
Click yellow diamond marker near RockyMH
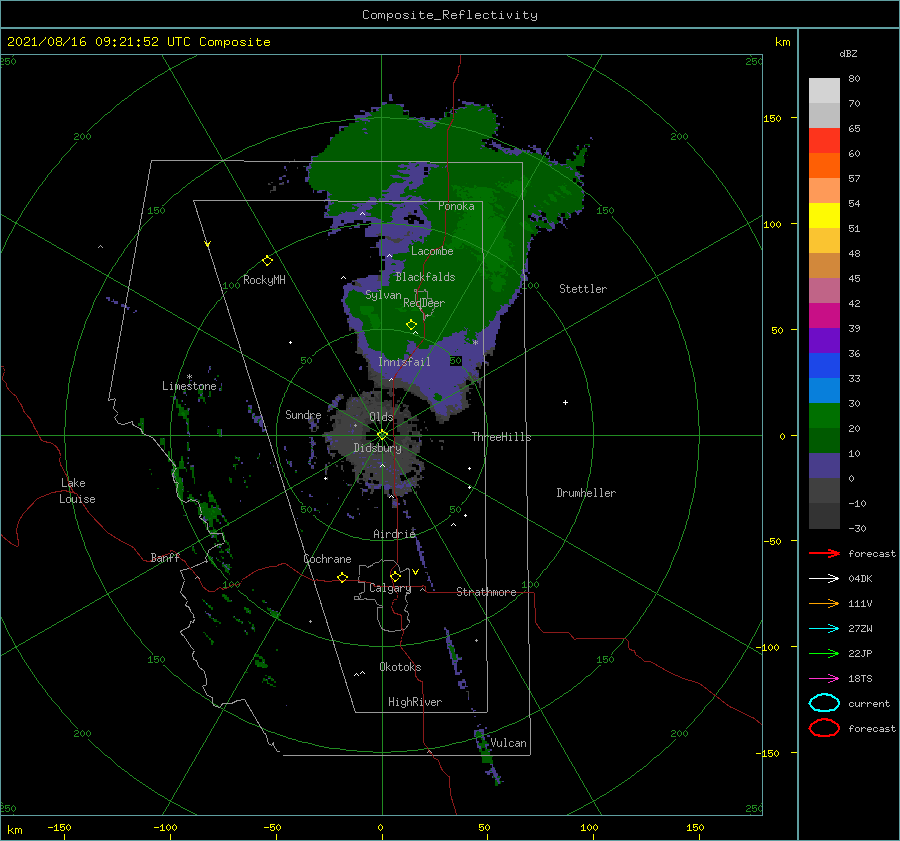(267, 261)
